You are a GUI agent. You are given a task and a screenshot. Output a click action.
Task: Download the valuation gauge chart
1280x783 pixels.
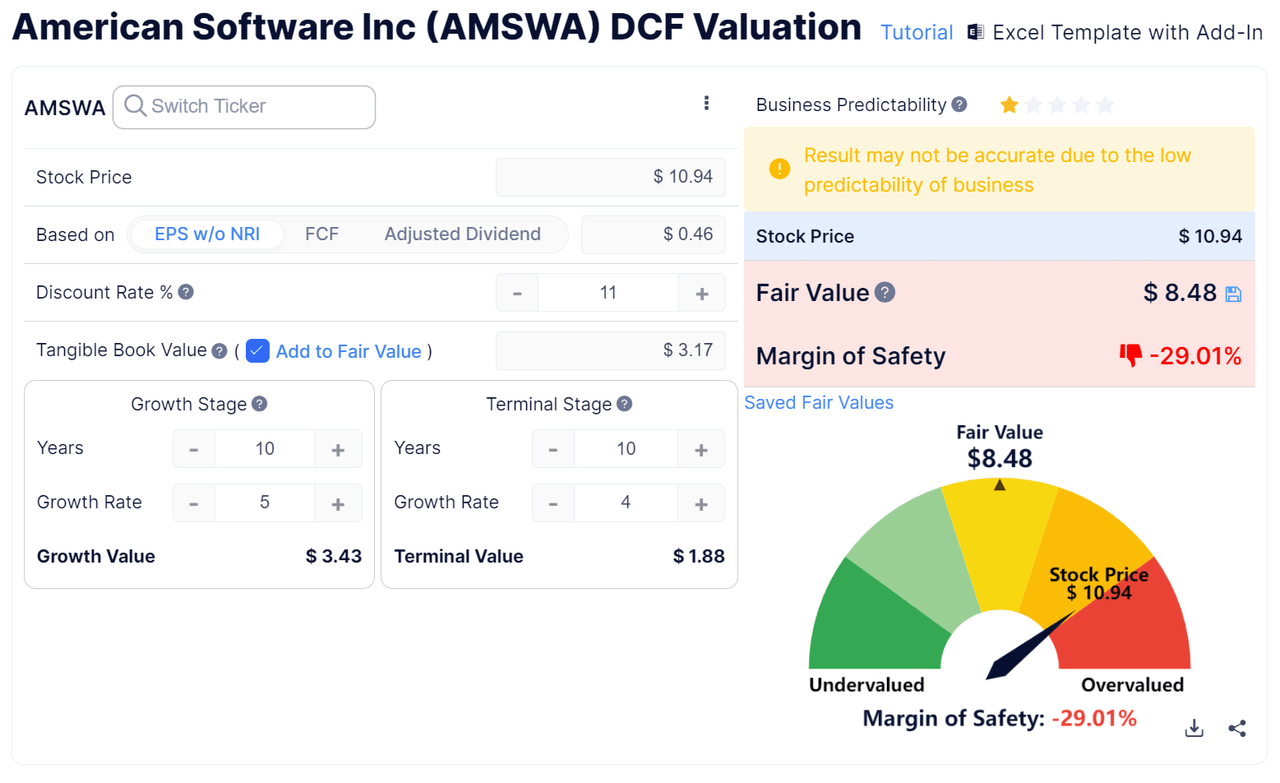point(1194,728)
